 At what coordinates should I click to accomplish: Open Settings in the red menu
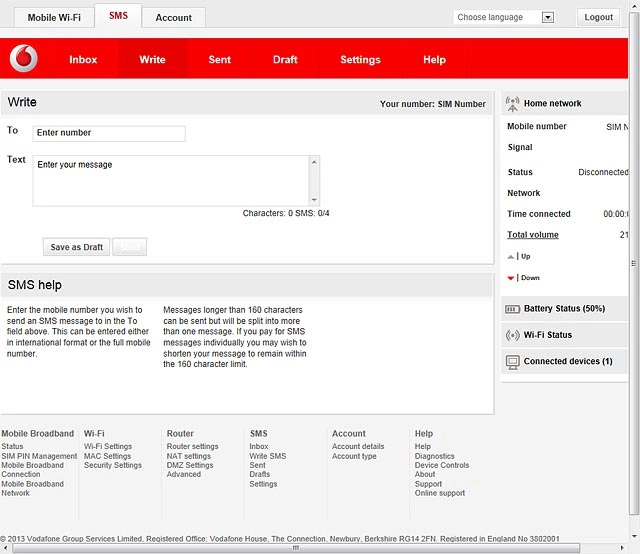(x=360, y=60)
